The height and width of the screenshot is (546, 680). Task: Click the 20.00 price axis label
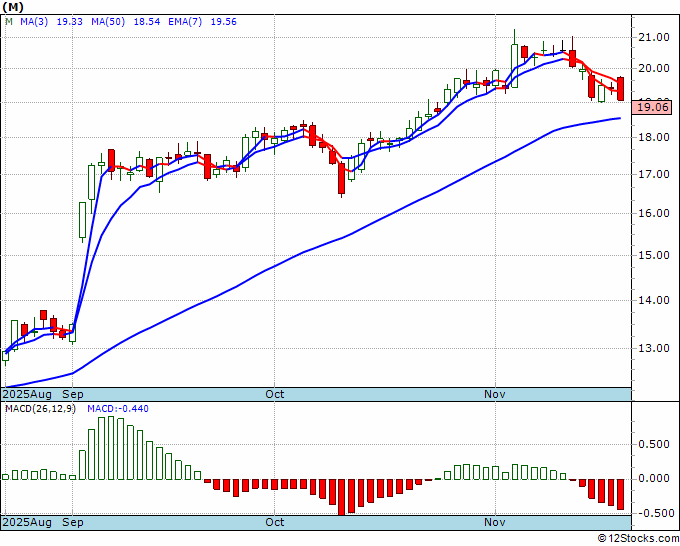[x=654, y=69]
